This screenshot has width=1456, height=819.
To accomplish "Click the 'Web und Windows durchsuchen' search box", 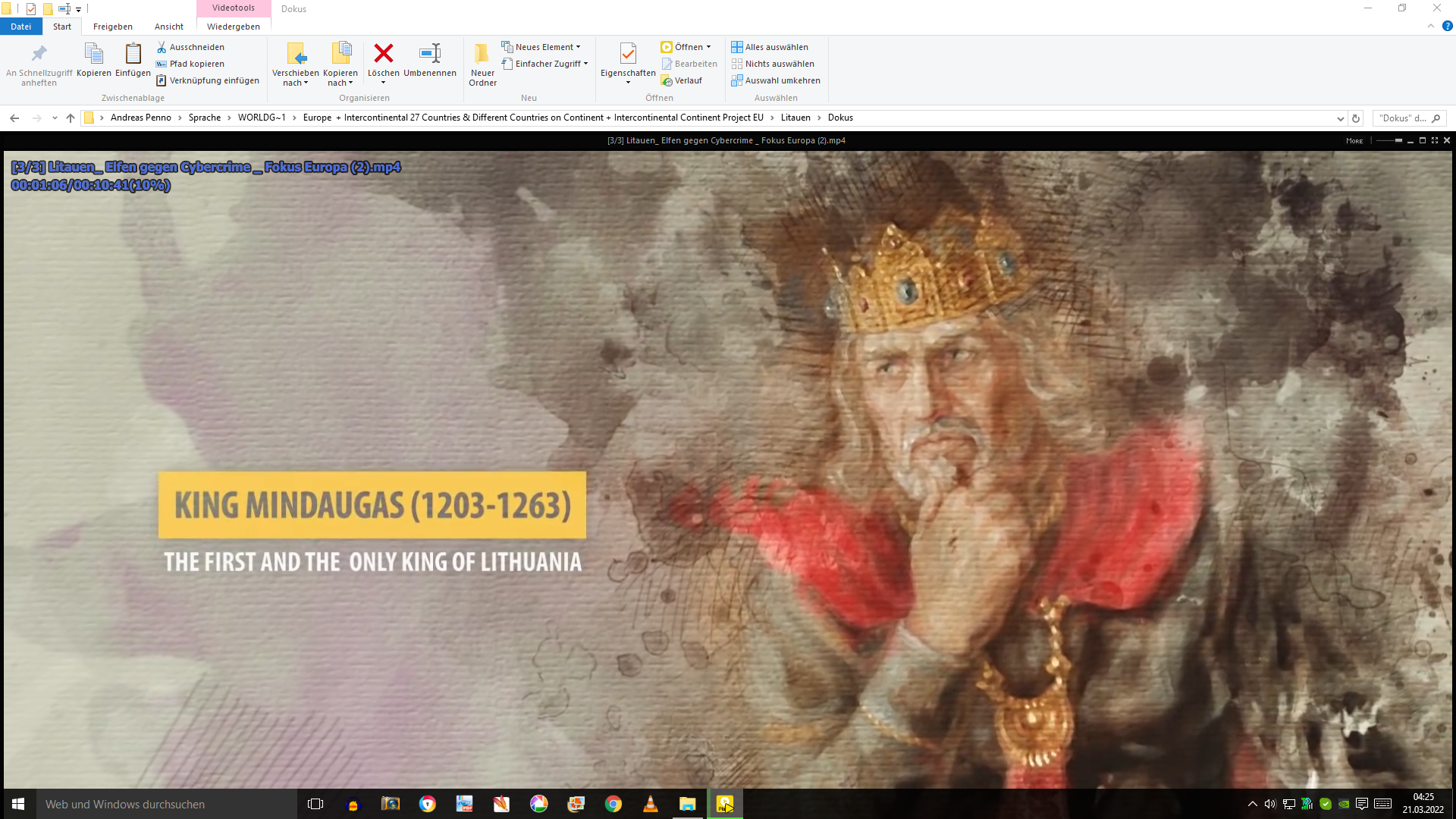I will click(x=167, y=804).
